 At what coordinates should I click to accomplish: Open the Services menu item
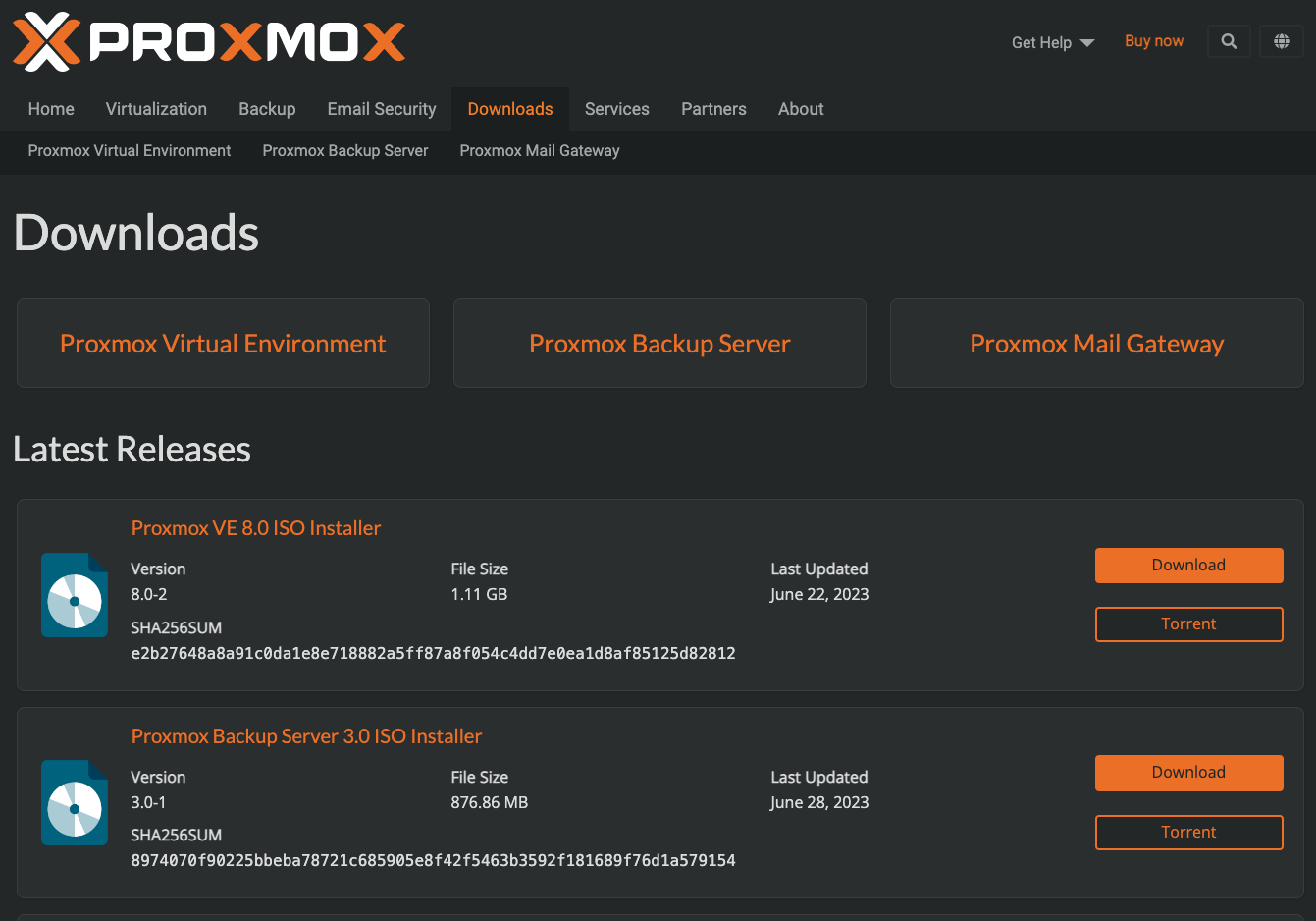617,109
